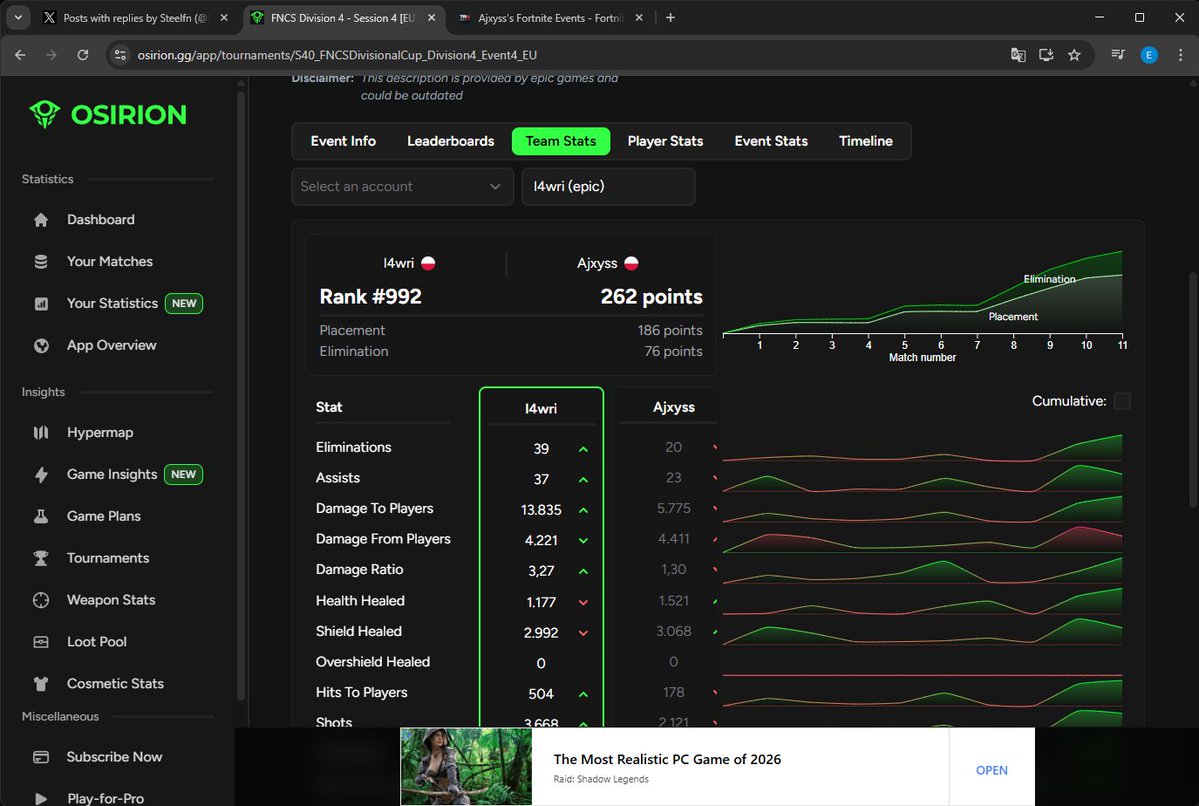The image size is (1199, 806).
Task: Switch to Leaderboards tab
Action: 450,141
